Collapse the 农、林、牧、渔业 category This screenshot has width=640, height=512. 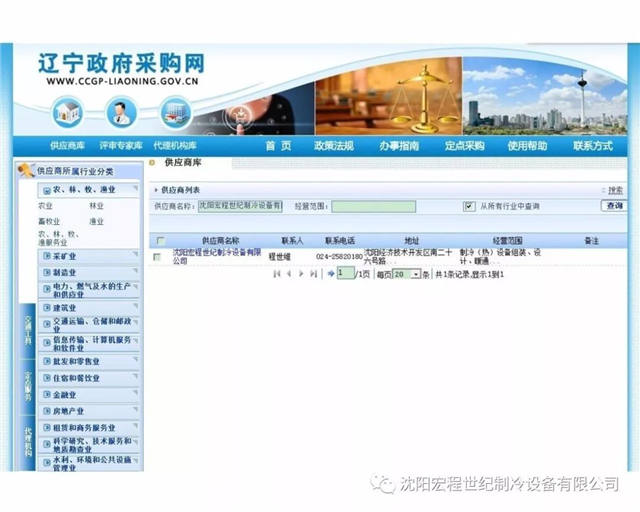tap(88, 190)
